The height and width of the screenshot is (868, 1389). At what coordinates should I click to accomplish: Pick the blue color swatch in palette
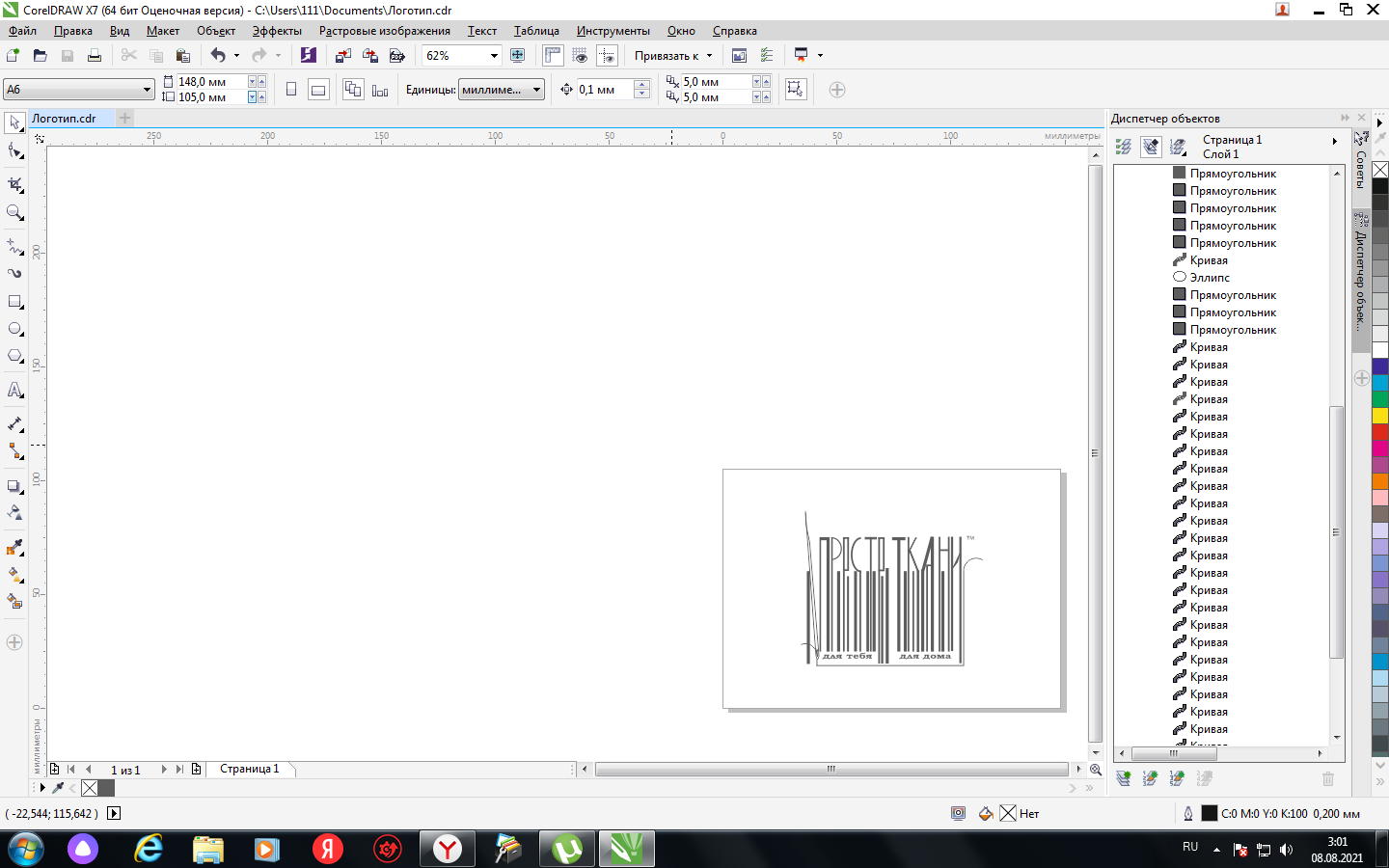1380,366
